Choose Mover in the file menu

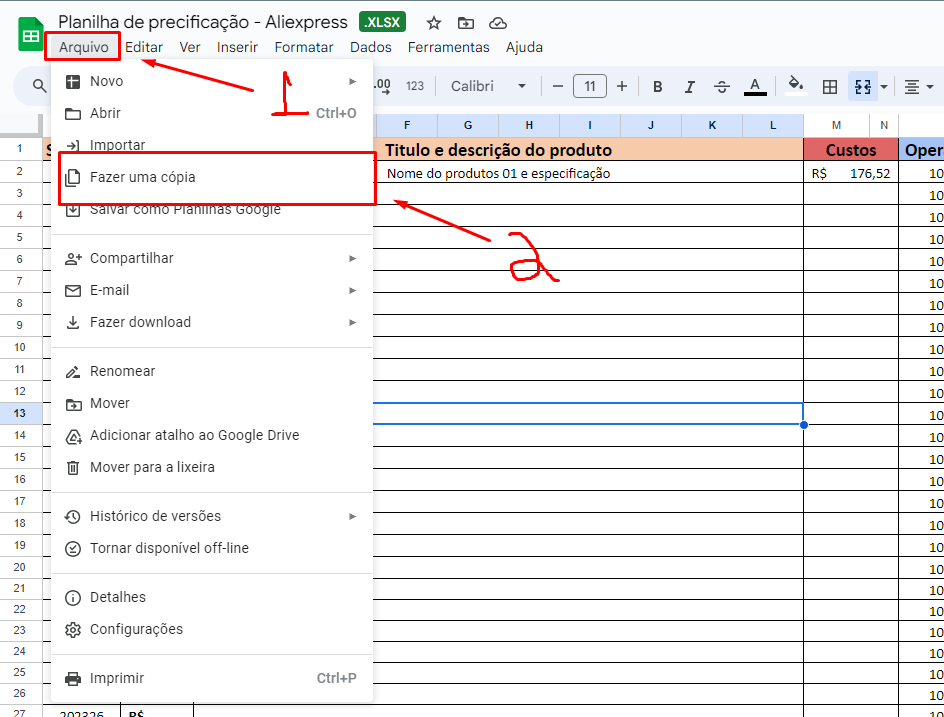pyautogui.click(x=212, y=403)
